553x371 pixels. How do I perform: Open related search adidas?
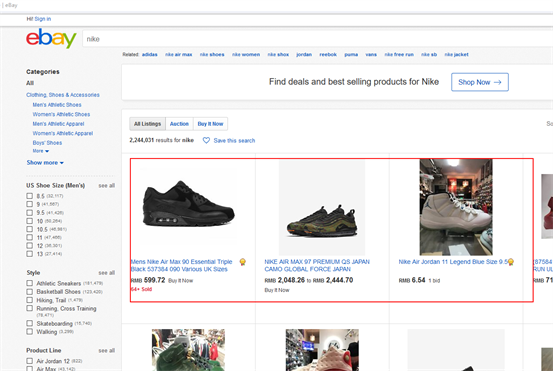click(x=150, y=54)
